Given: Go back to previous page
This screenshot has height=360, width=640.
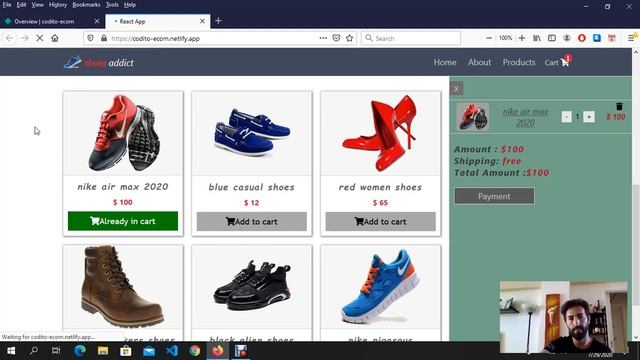Looking at the screenshot, I should (x=9, y=38).
